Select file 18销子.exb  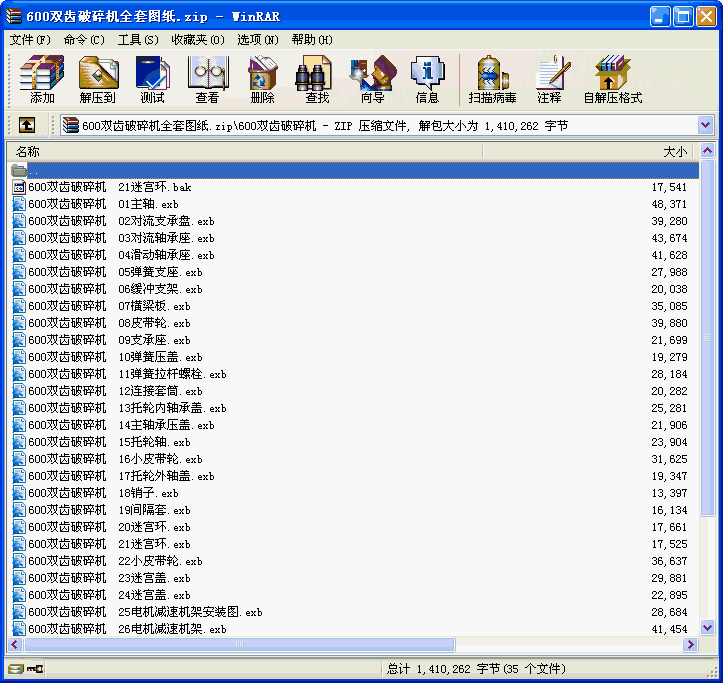pos(103,493)
